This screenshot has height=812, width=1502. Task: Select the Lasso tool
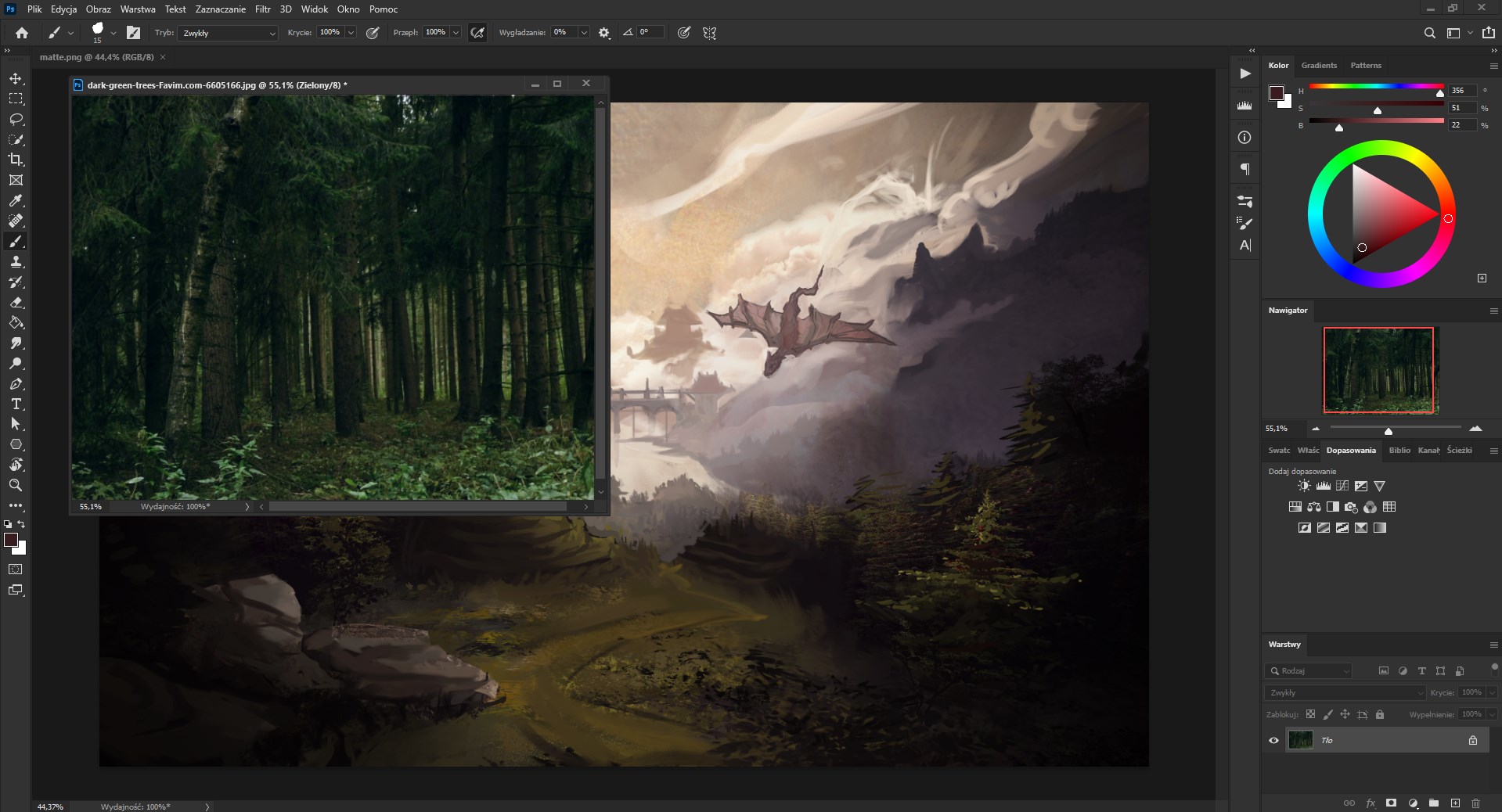click(x=16, y=119)
